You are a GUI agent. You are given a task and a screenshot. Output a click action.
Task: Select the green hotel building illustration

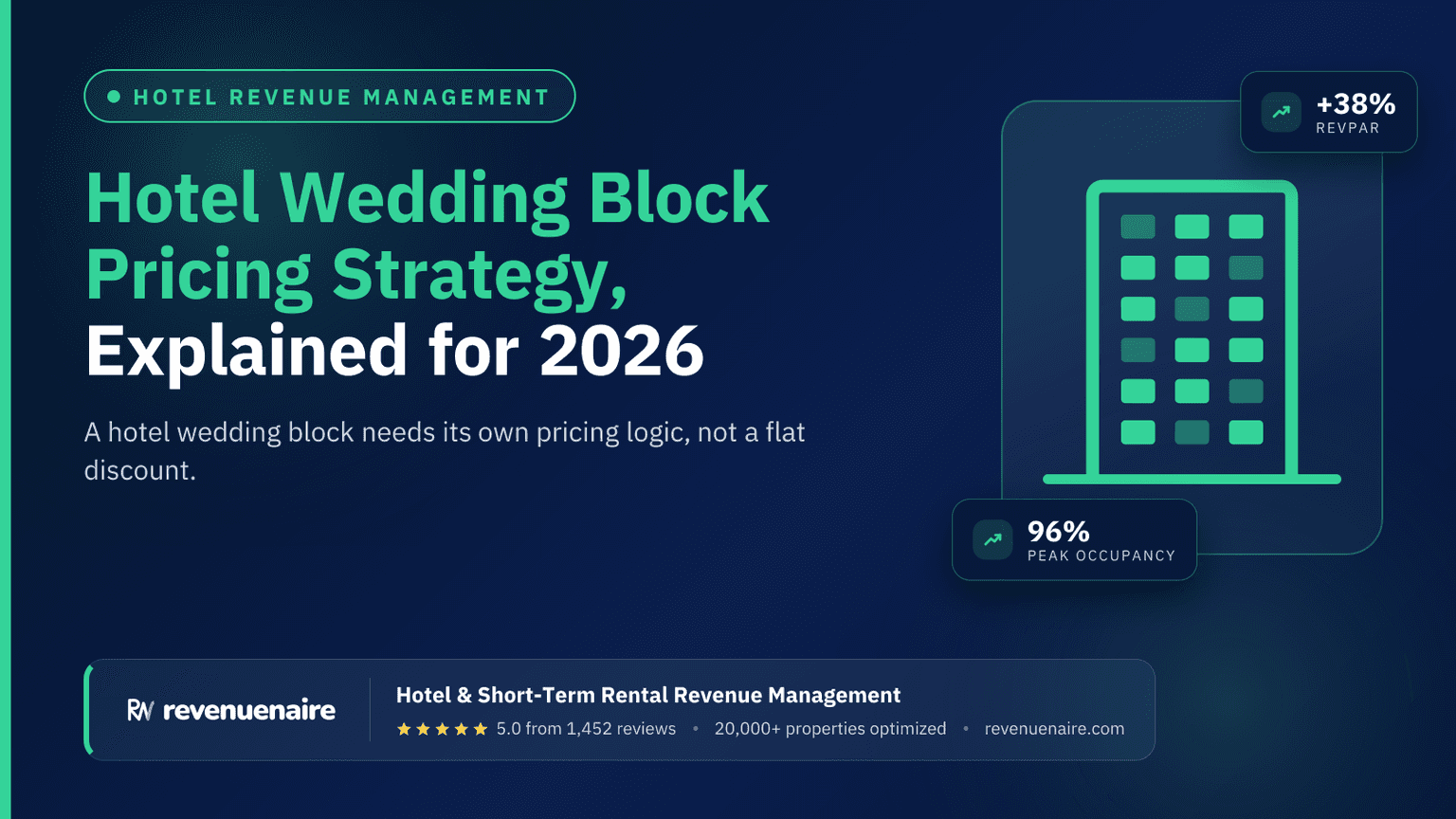(1192, 332)
